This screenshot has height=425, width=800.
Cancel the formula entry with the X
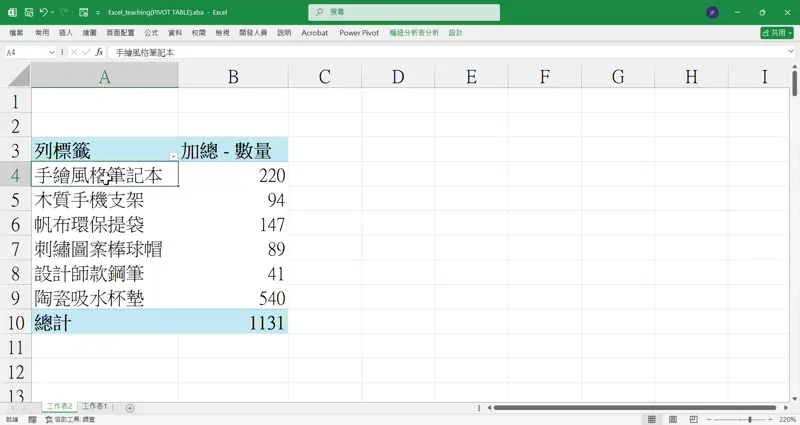pos(74,52)
